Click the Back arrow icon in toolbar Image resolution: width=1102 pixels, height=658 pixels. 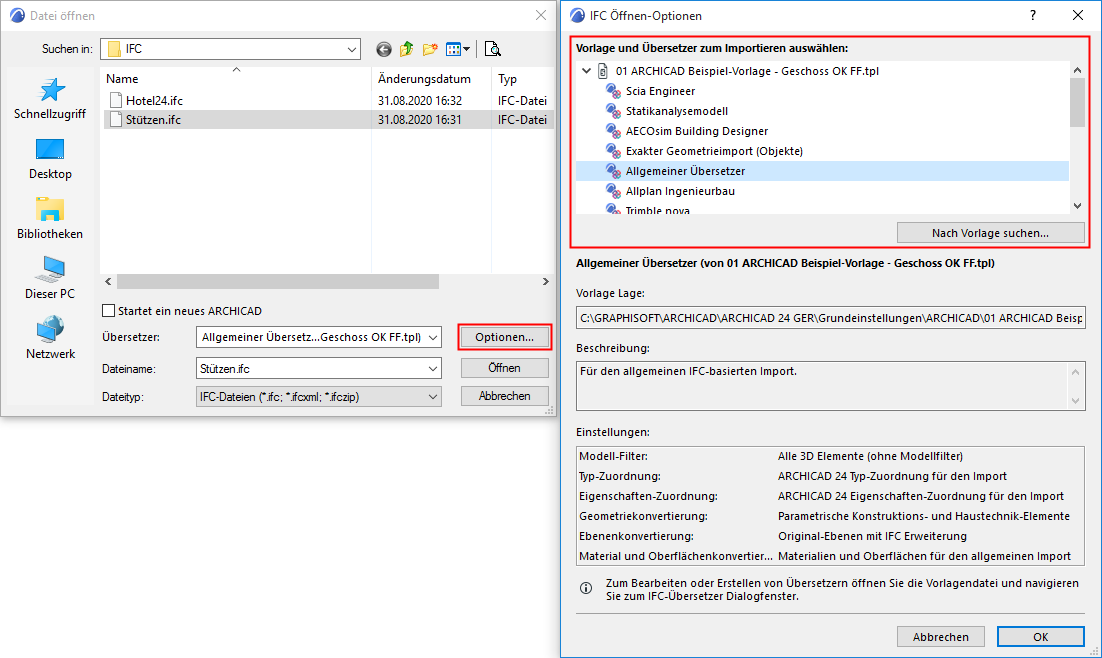(x=384, y=49)
